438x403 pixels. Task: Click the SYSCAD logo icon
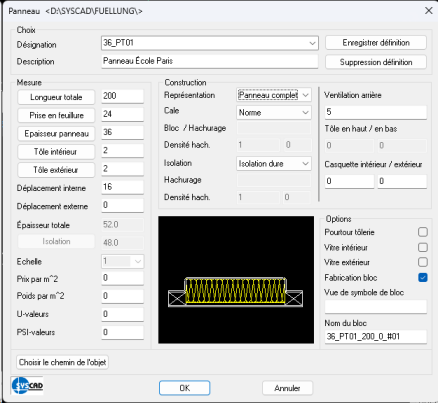27,385
